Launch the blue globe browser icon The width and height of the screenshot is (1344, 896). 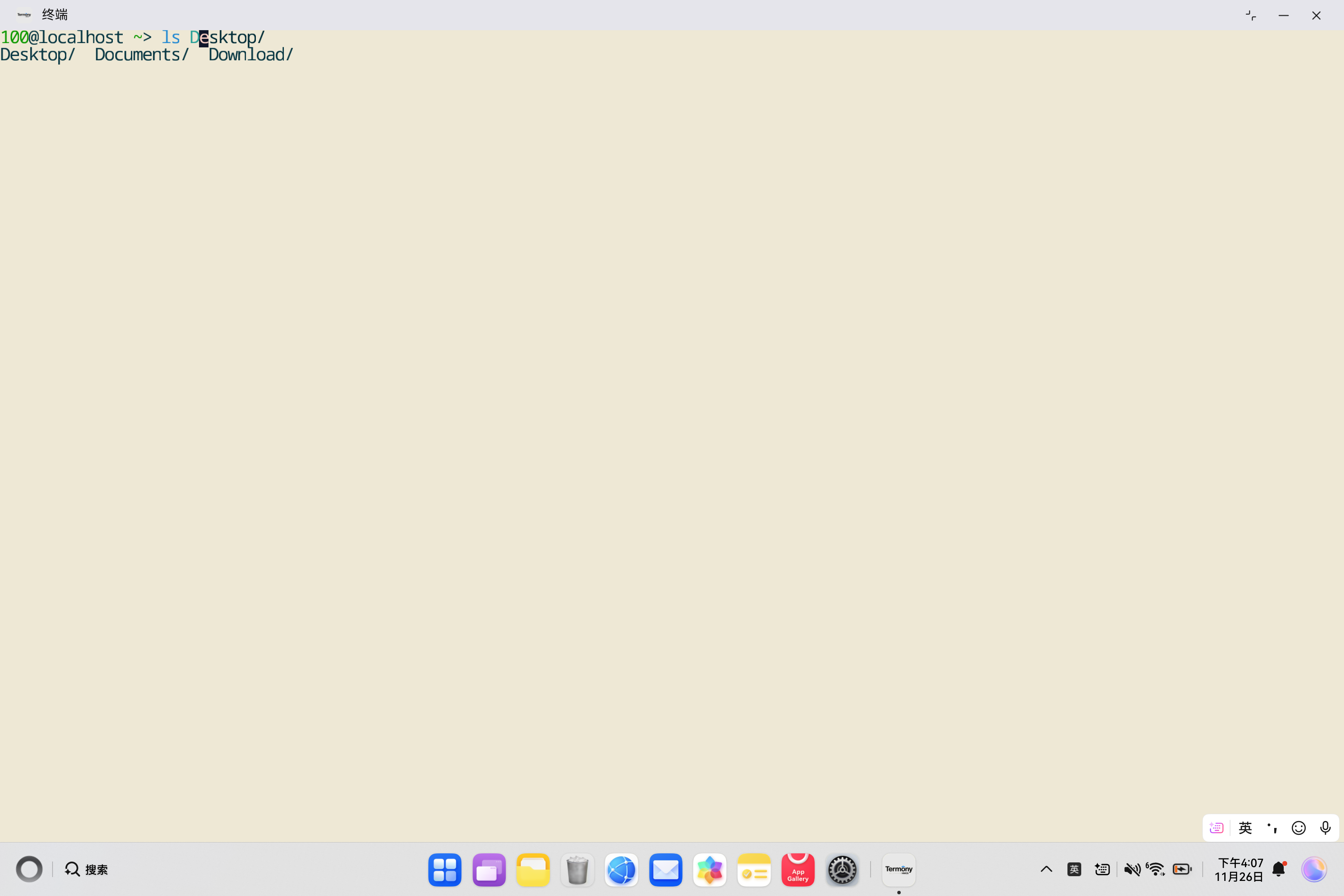pyautogui.click(x=621, y=870)
